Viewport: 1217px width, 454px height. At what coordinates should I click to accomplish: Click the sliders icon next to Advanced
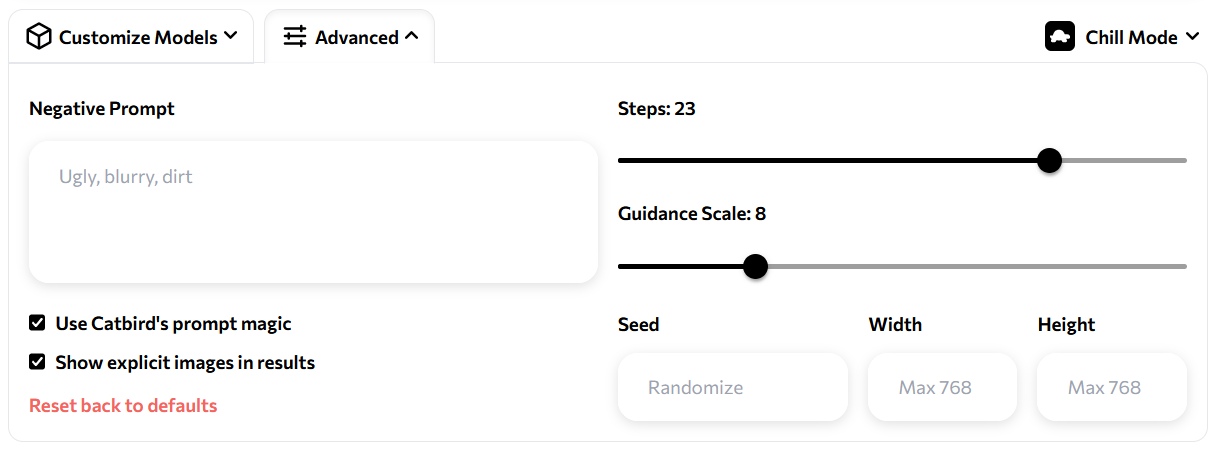click(295, 37)
